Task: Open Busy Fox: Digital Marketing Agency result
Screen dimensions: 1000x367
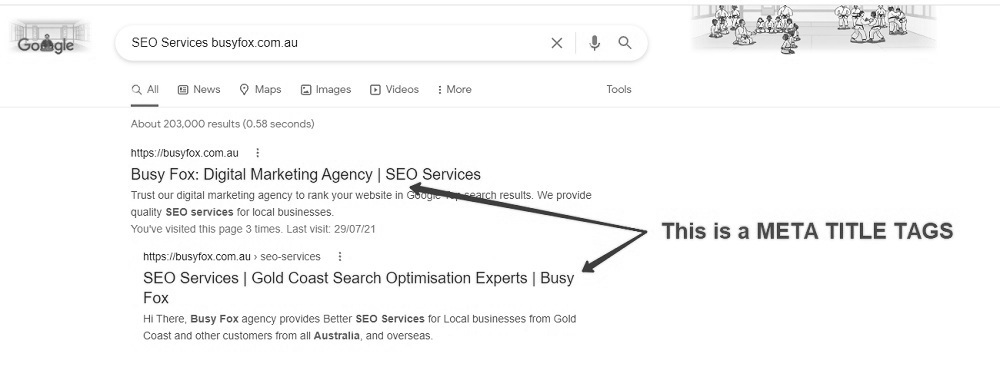Action: (305, 174)
